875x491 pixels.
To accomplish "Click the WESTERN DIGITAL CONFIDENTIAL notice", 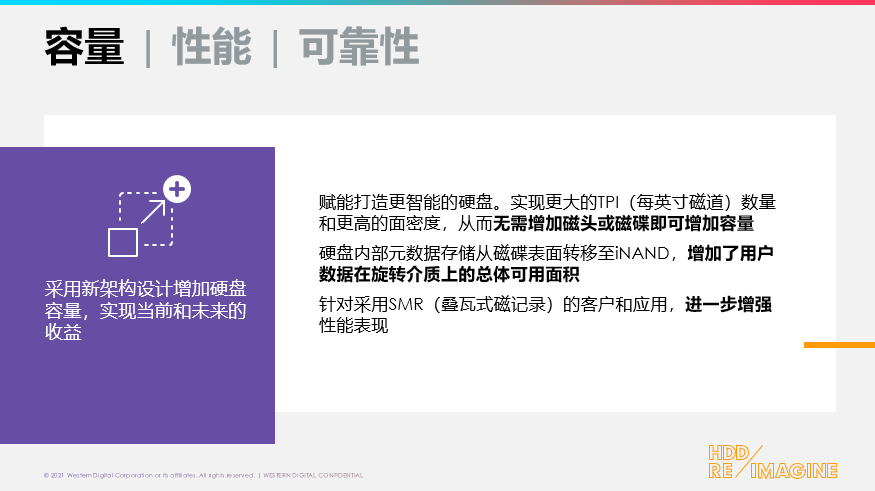I will tap(313, 475).
